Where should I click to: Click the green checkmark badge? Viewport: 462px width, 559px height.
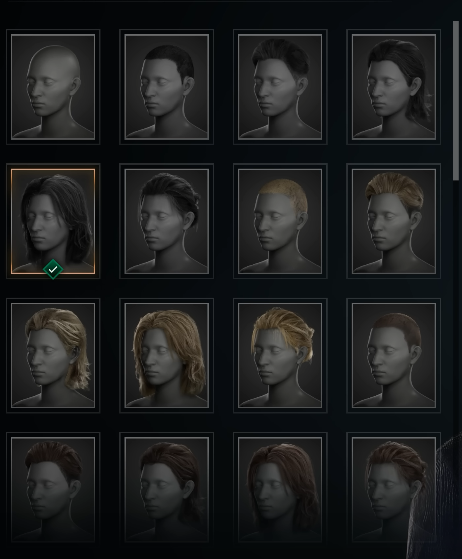point(53,270)
